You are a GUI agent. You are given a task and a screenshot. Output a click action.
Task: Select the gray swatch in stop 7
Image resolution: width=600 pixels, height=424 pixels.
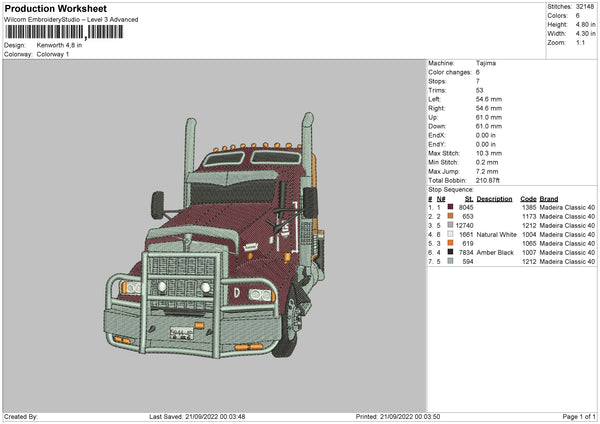tap(451, 262)
